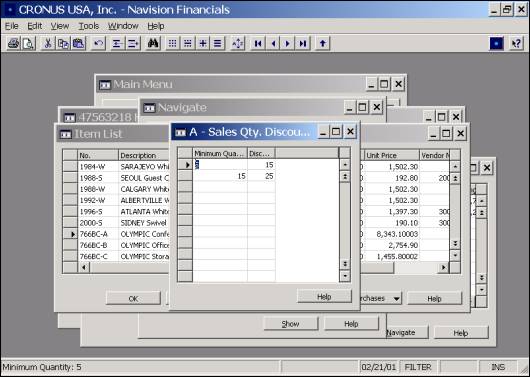Open the Purchases dropdown in Item List
This screenshot has height=377, width=530.
[x=381, y=299]
